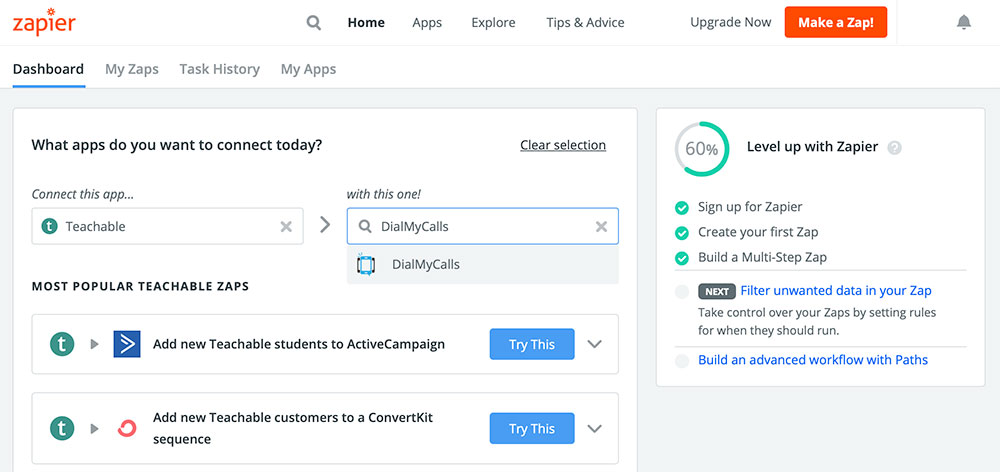Clear the DialMyCalls search field with X
The width and height of the screenshot is (1000, 472).
601,227
